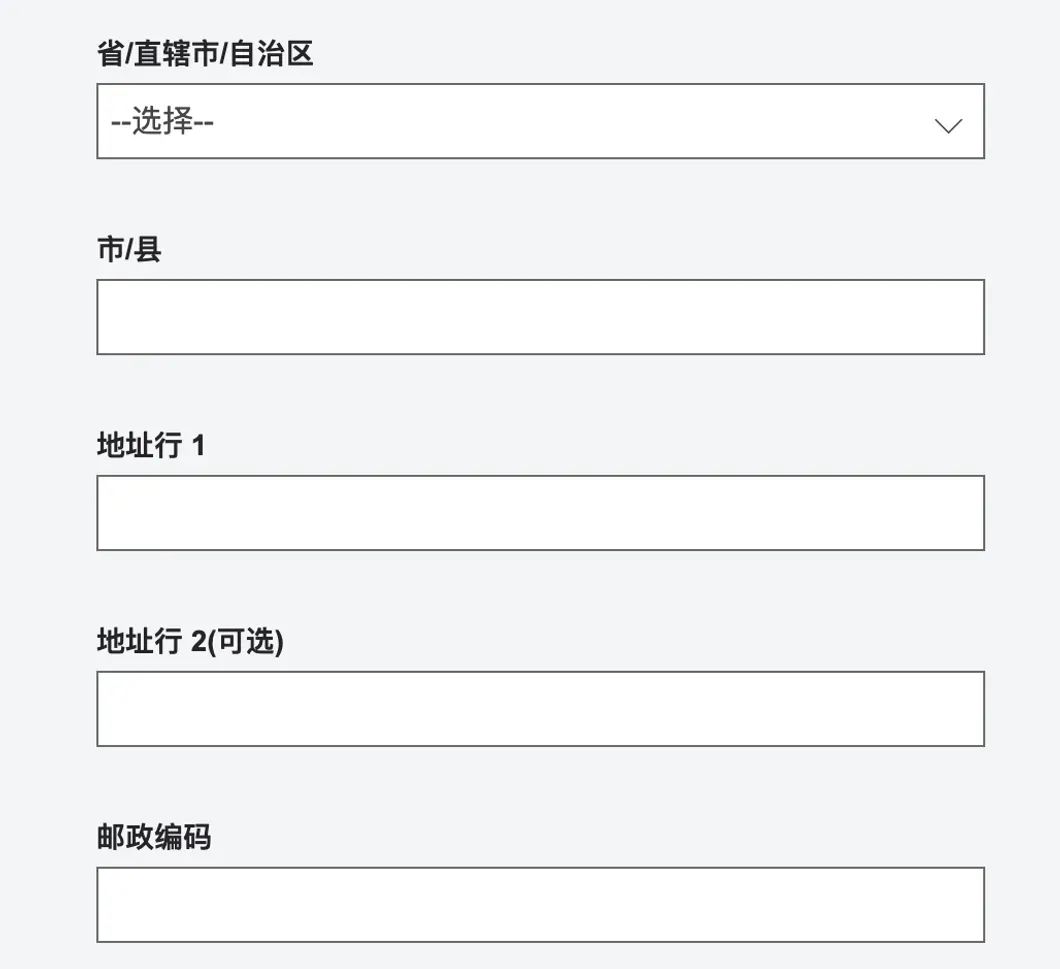Open the 省/直辖市/自治区 dropdown
This screenshot has width=1060, height=969.
(x=540, y=121)
